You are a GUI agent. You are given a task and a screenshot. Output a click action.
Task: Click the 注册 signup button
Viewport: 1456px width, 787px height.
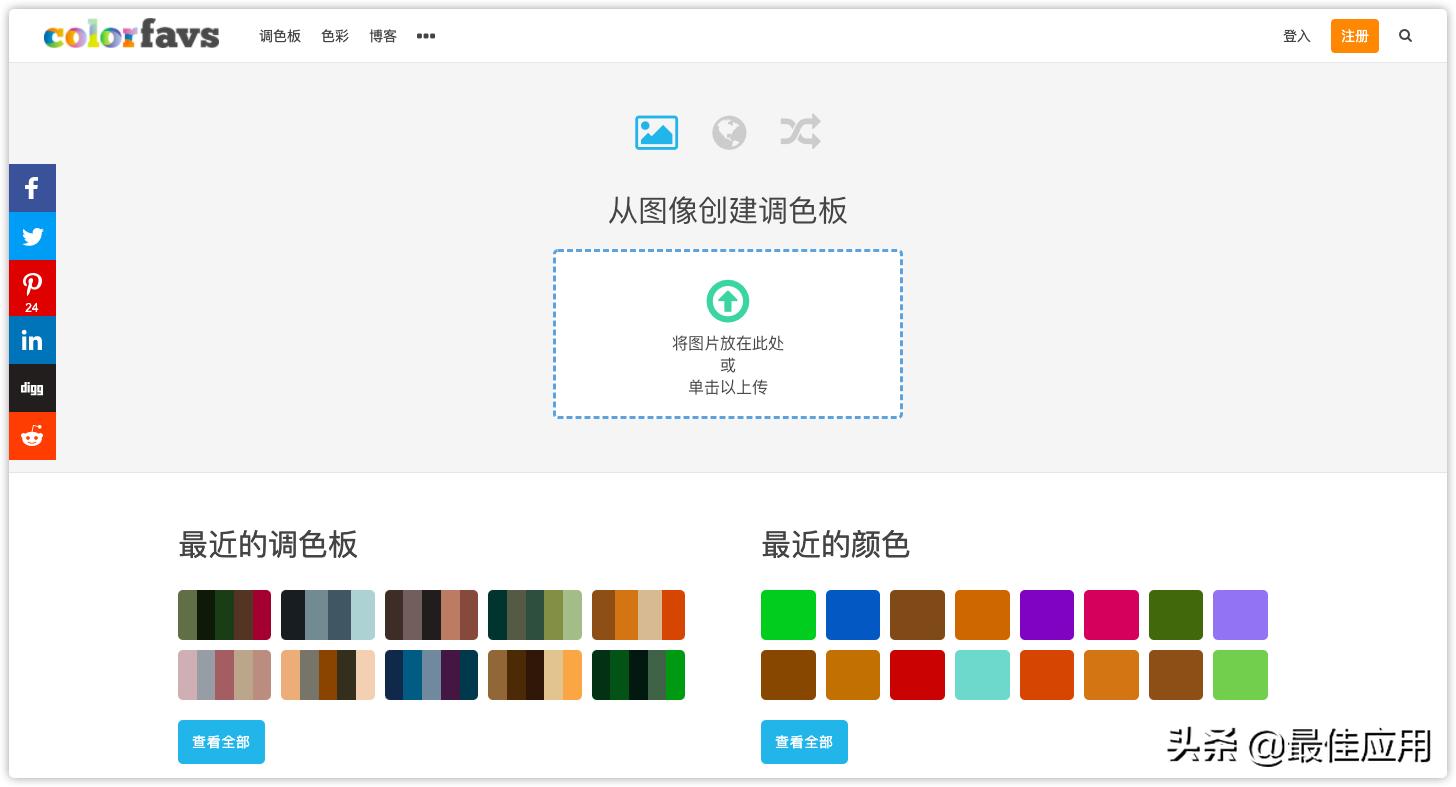point(1354,36)
